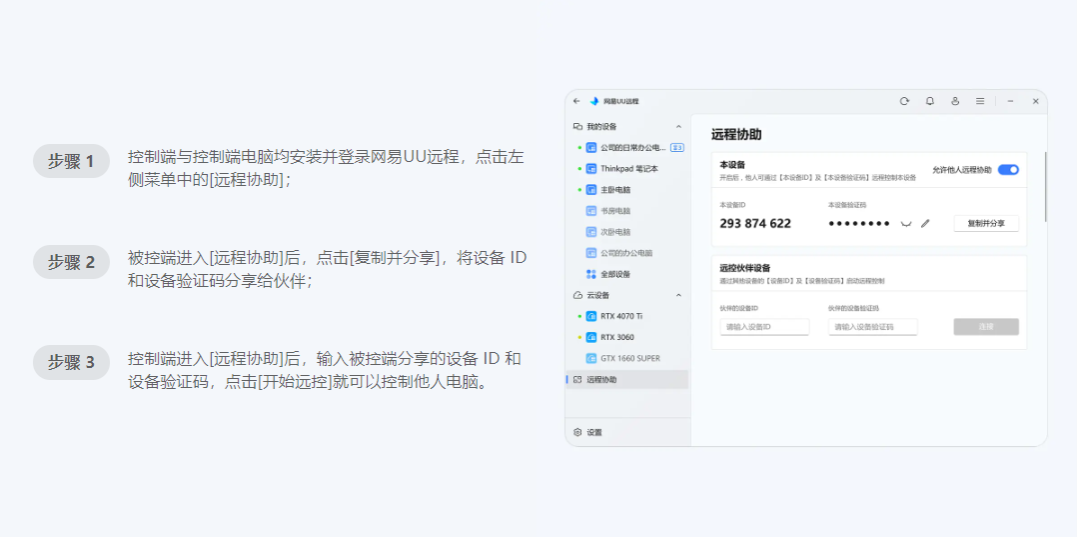Click step text starting 控制端与控制端电脑均安装
The image size is (1080, 537).
tap(326, 168)
